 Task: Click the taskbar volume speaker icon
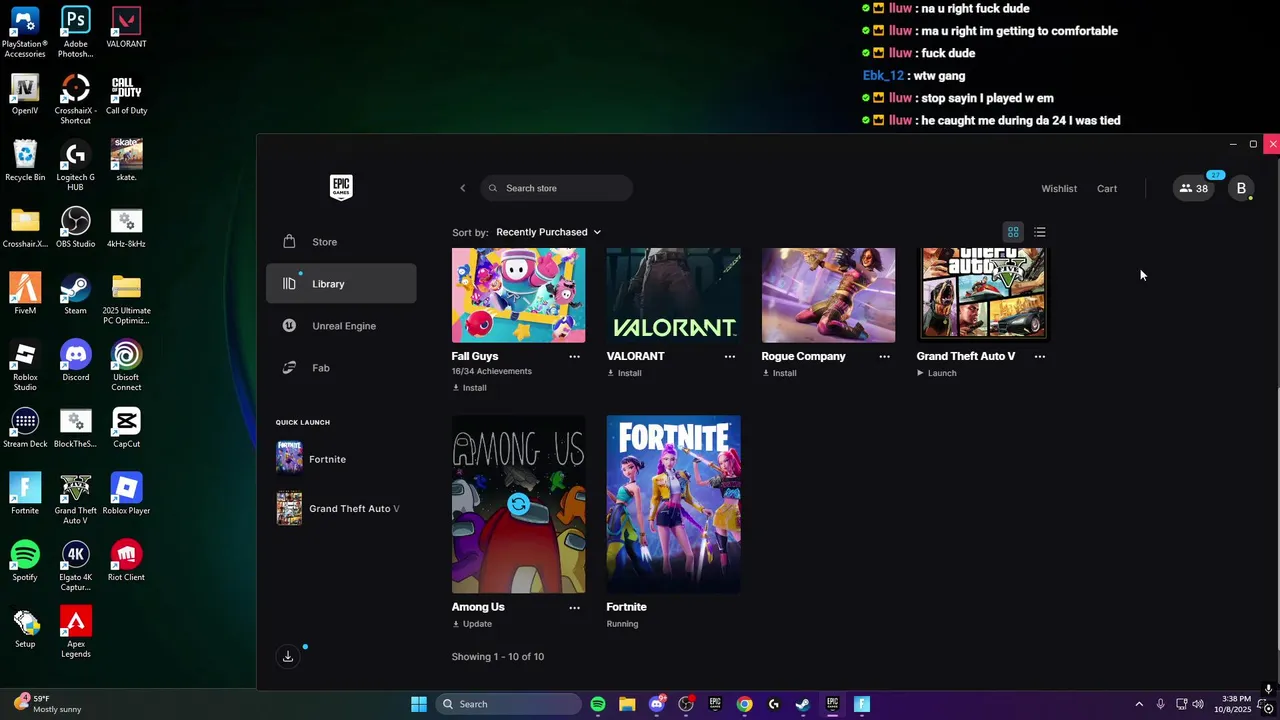pyautogui.click(x=1198, y=704)
